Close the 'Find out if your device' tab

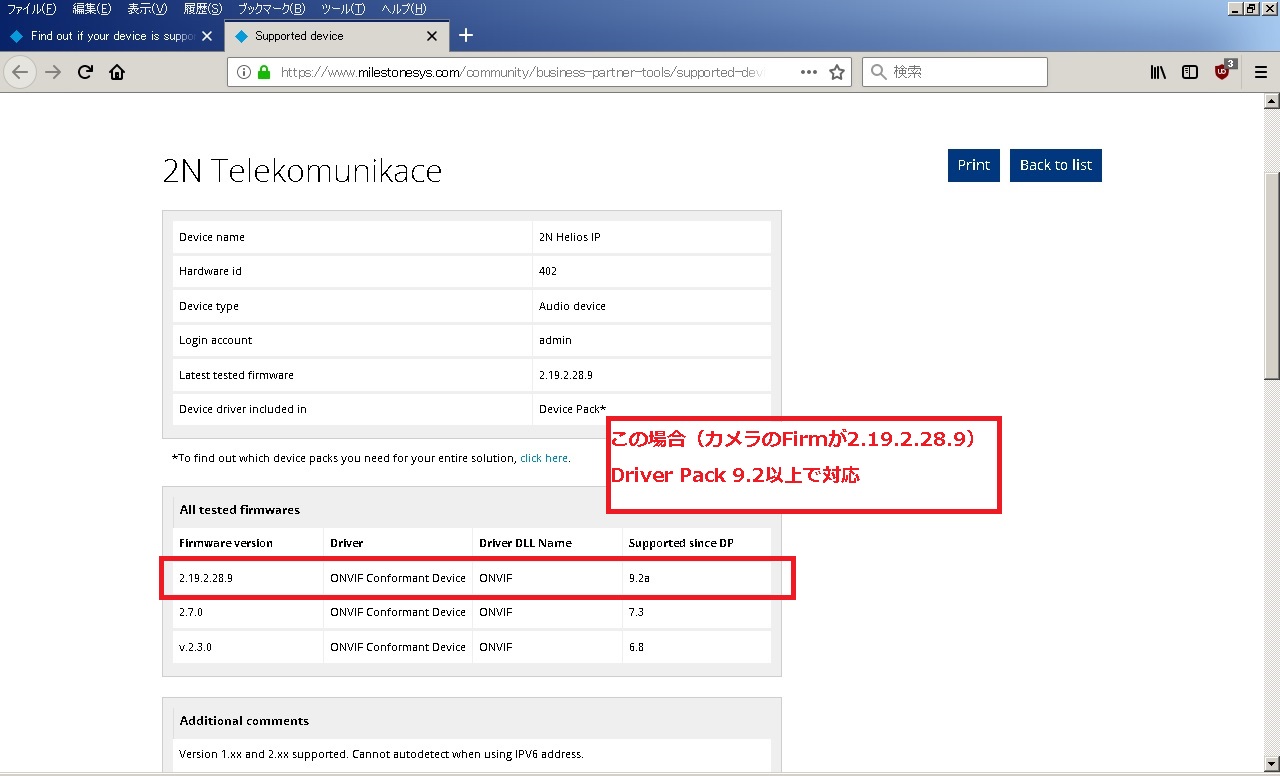coord(207,36)
